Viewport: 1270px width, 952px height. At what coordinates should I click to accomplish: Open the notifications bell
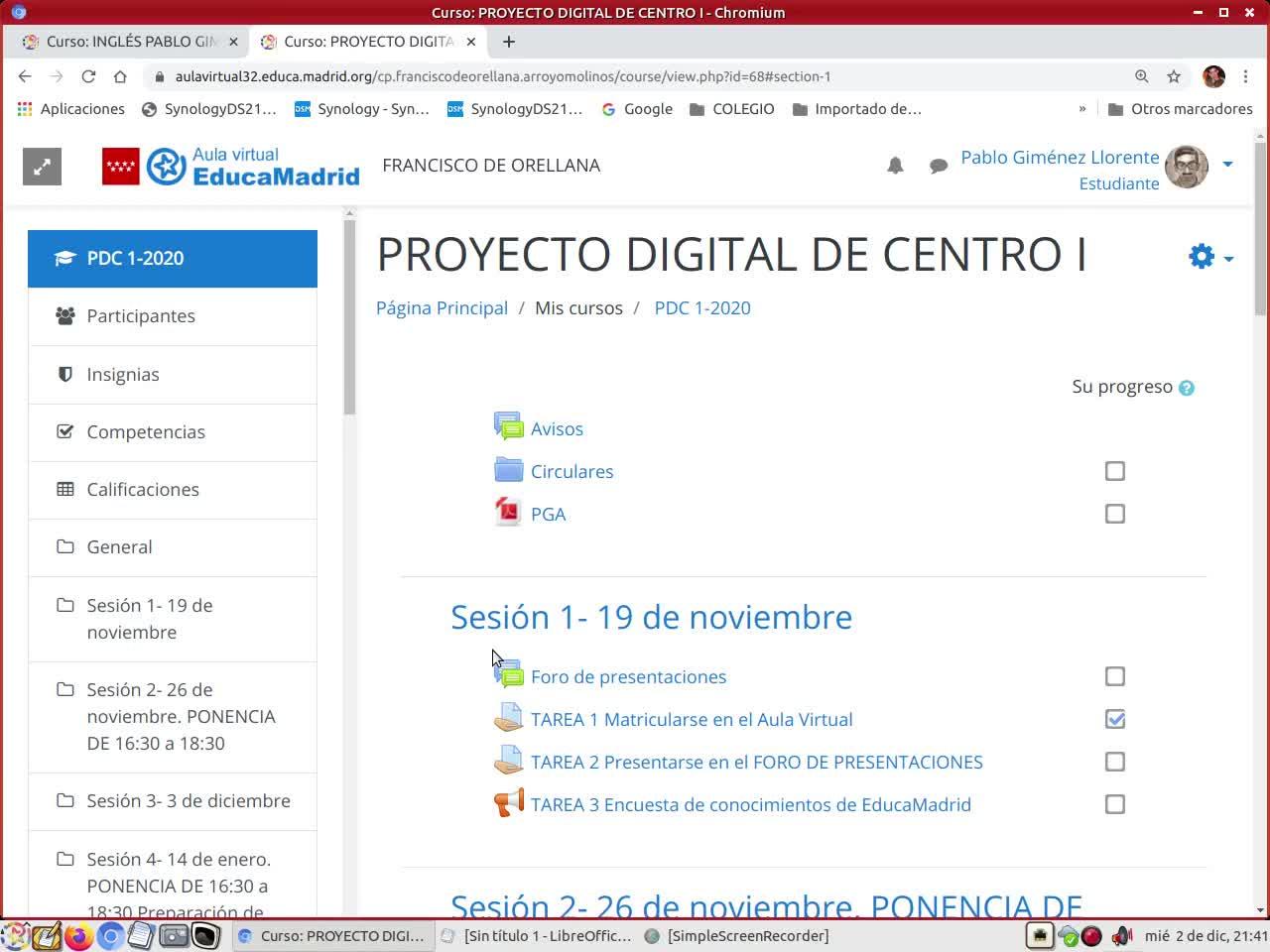[x=895, y=166]
